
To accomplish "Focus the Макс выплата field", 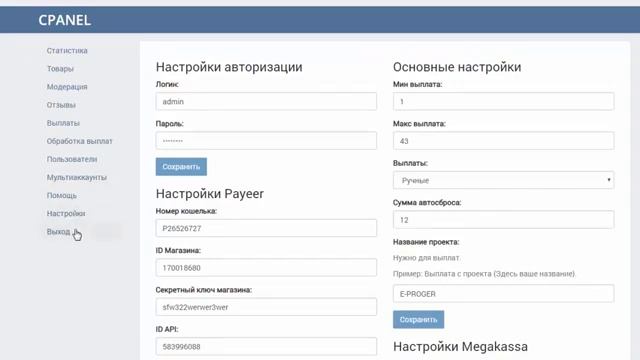I will [503, 141].
